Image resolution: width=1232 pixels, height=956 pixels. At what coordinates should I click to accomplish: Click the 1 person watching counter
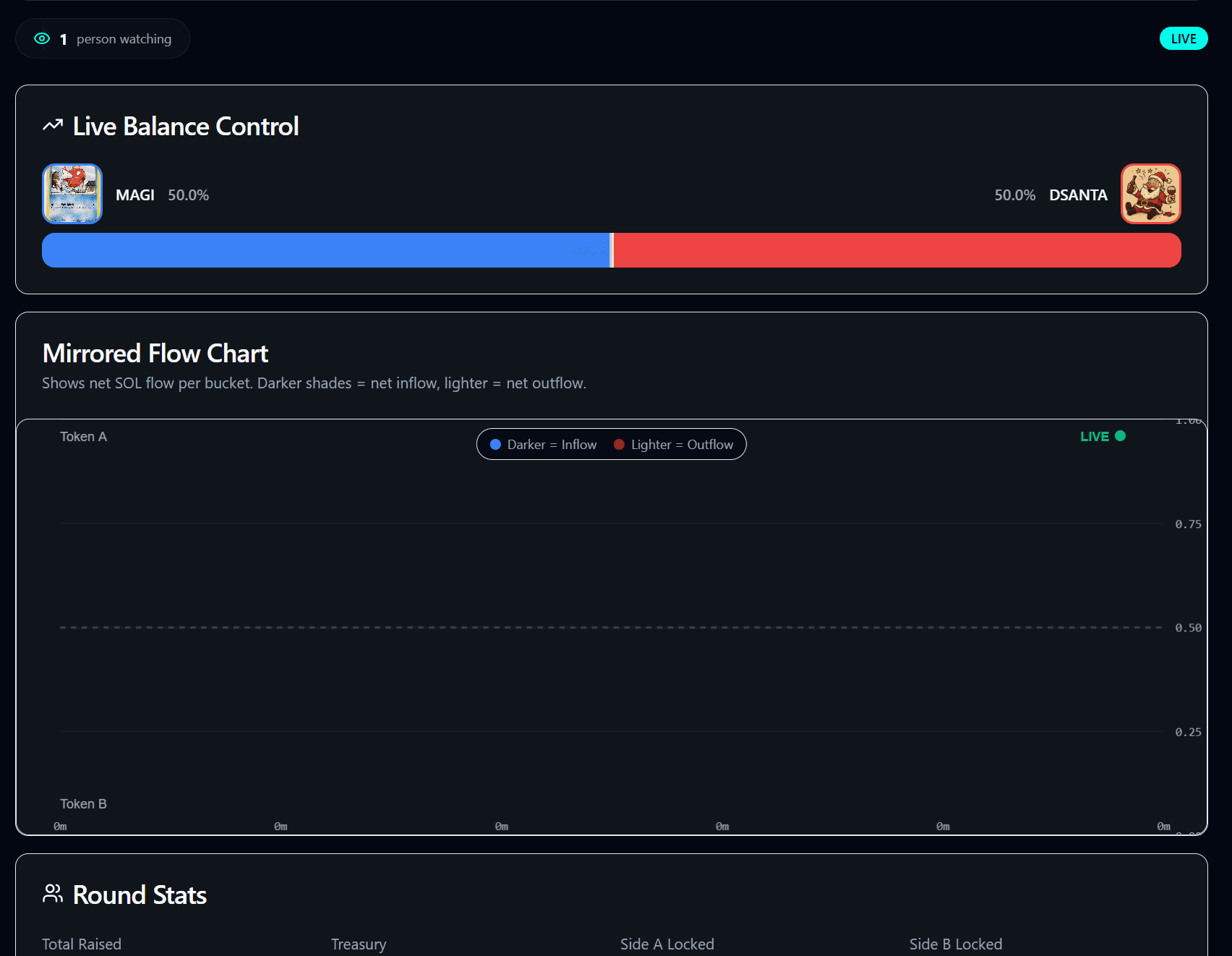(x=103, y=38)
